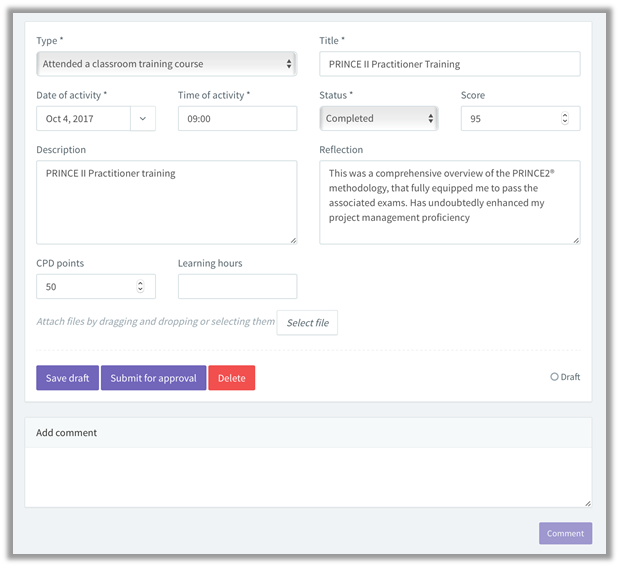619x567 pixels.
Task: Delete this CPD activity entry
Action: click(232, 378)
